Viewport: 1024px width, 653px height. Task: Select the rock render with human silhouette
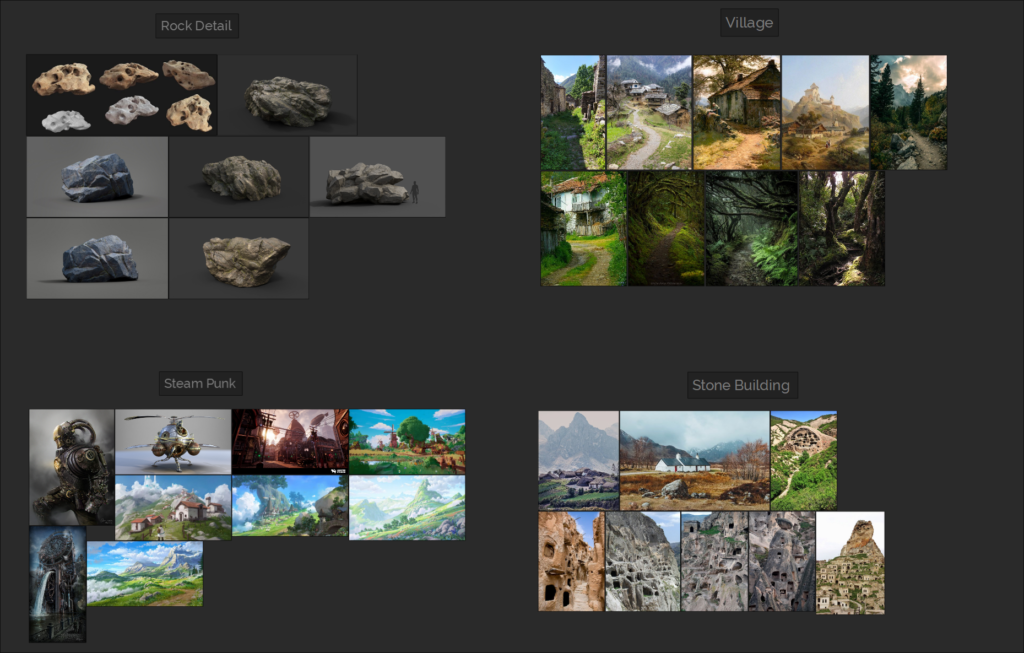377,177
